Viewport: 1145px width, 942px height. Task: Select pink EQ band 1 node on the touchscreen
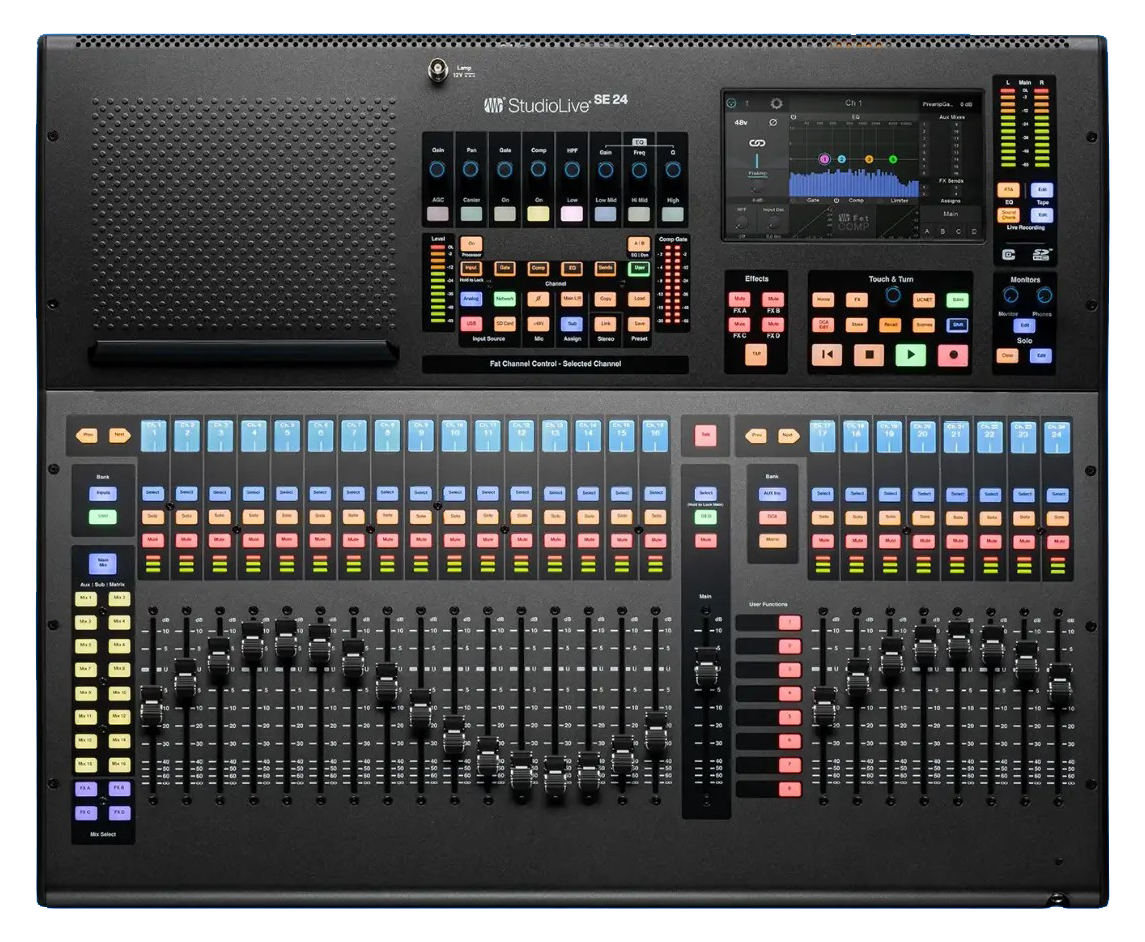(x=825, y=159)
